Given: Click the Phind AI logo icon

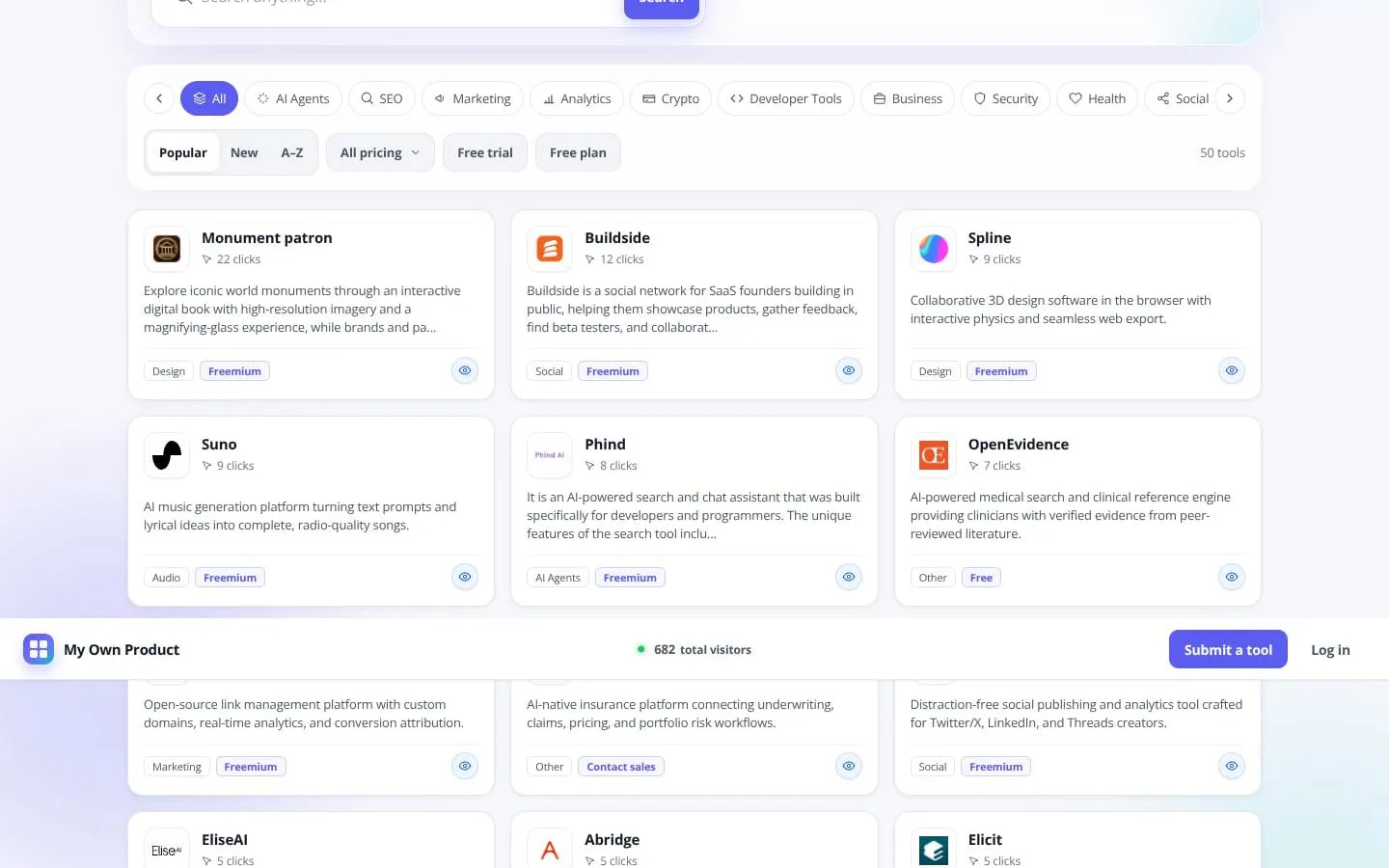Looking at the screenshot, I should 550,455.
